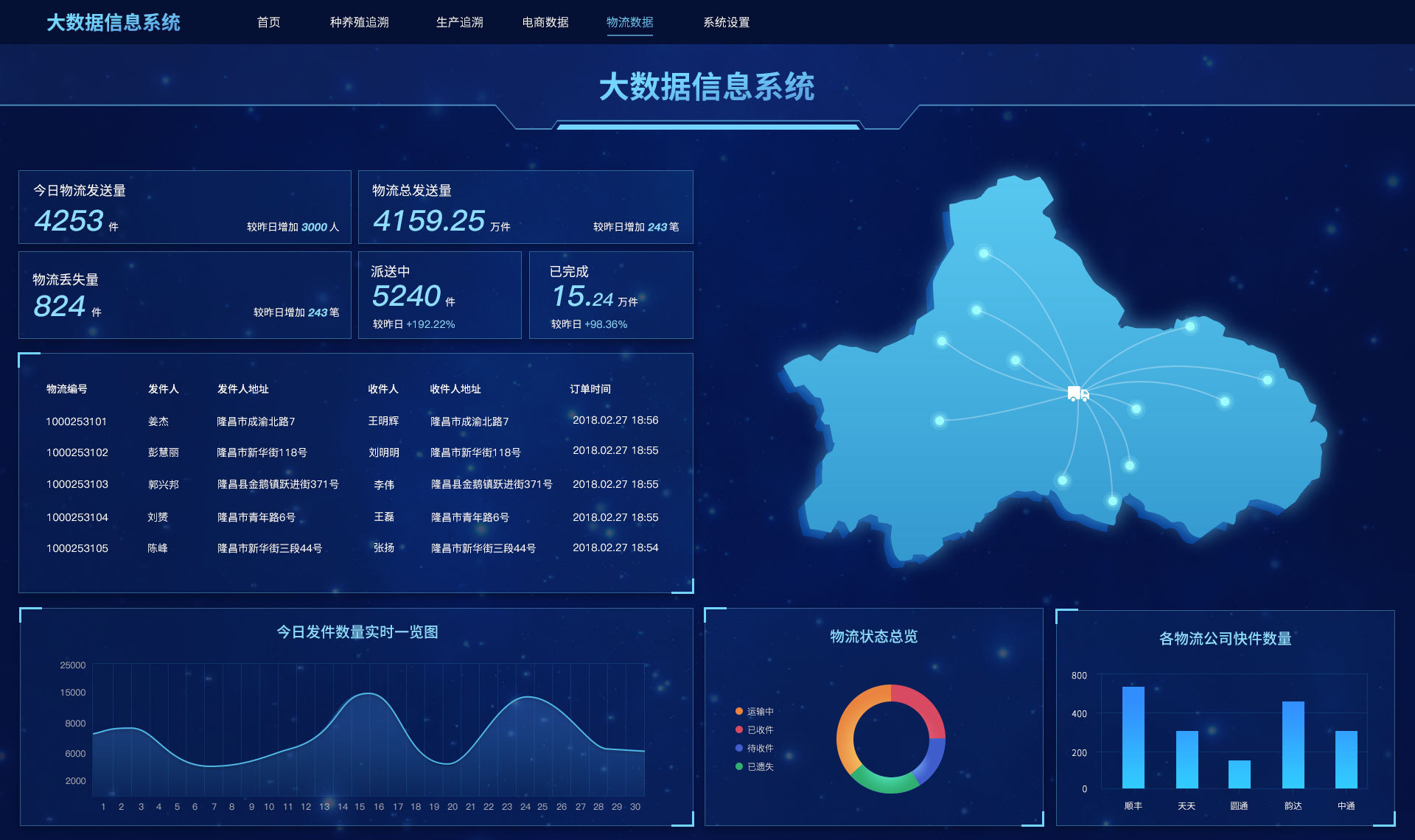The width and height of the screenshot is (1415, 840).
Task: Click the 今日物流发送量 4253 card
Action: 184,207
